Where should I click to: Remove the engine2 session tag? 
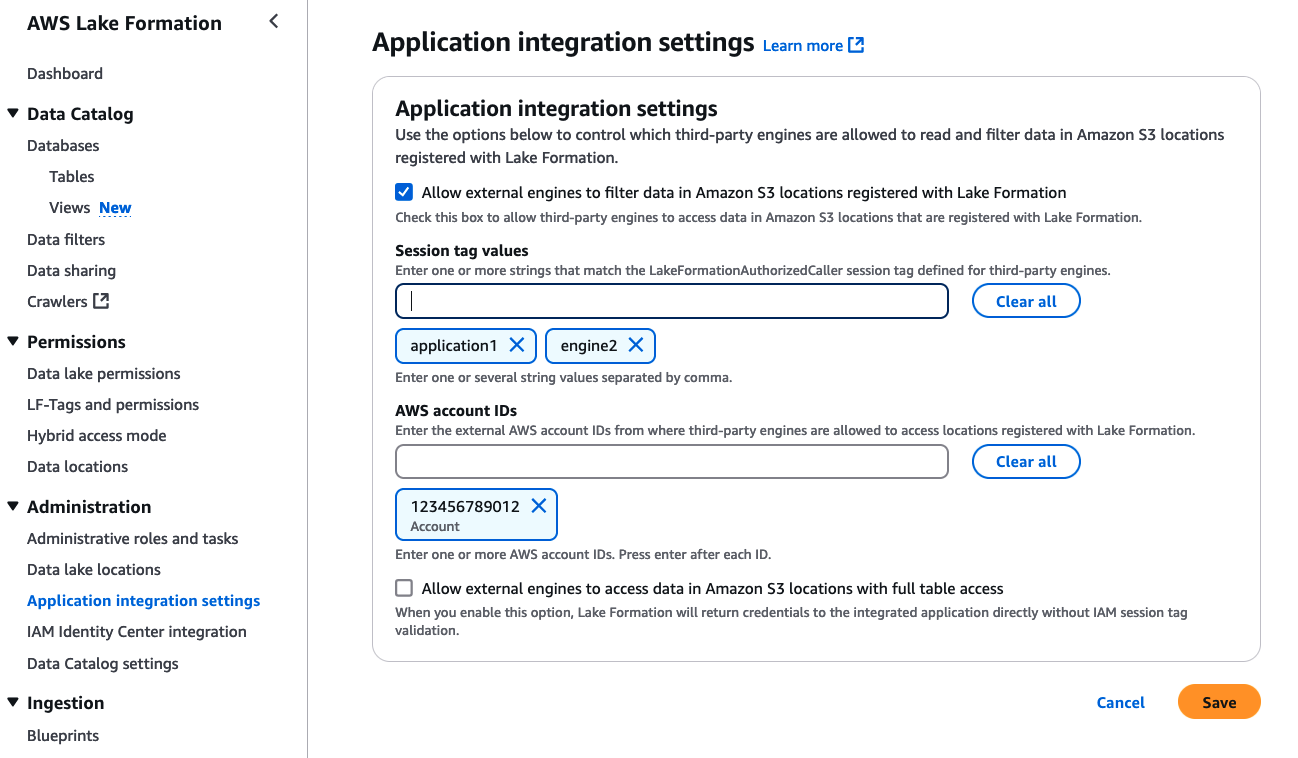(x=636, y=345)
